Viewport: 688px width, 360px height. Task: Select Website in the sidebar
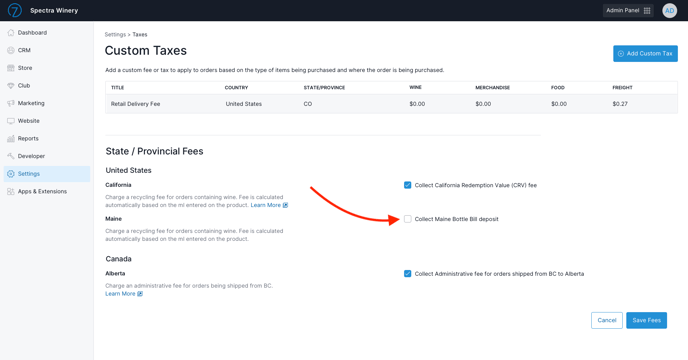[x=47, y=121]
